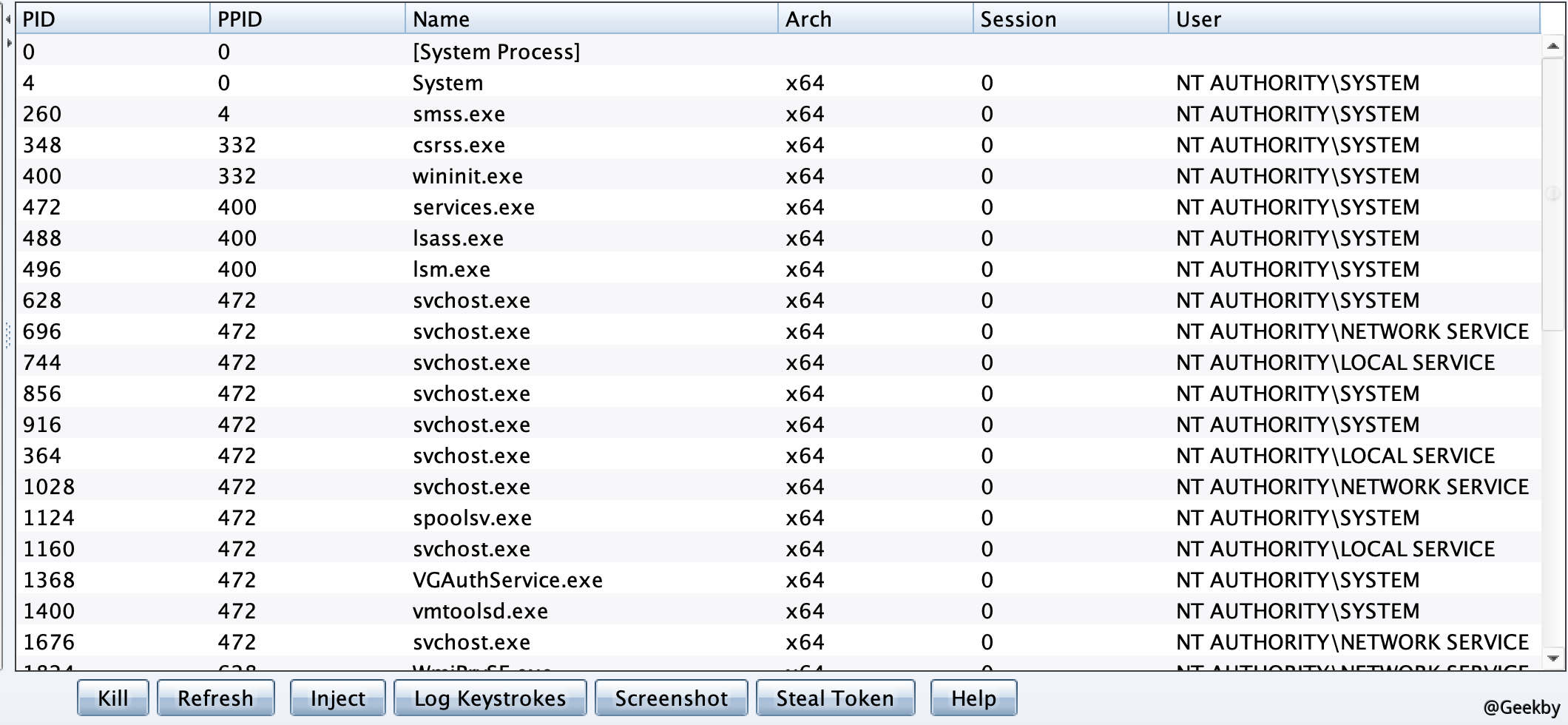
Task: Sort by the Arch column header
Action: pyautogui.click(x=874, y=19)
